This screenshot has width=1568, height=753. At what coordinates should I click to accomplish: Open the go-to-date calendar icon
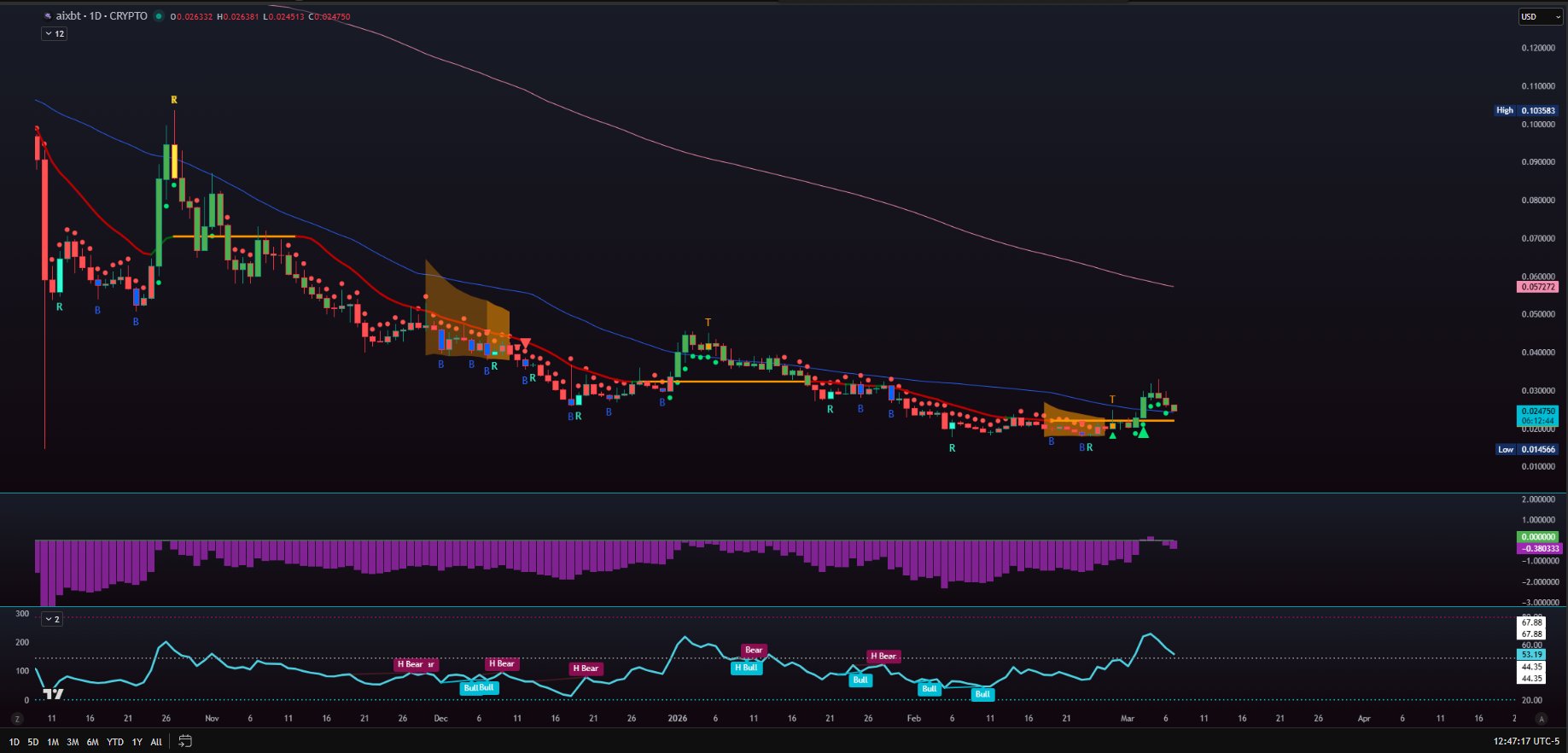tap(185, 741)
